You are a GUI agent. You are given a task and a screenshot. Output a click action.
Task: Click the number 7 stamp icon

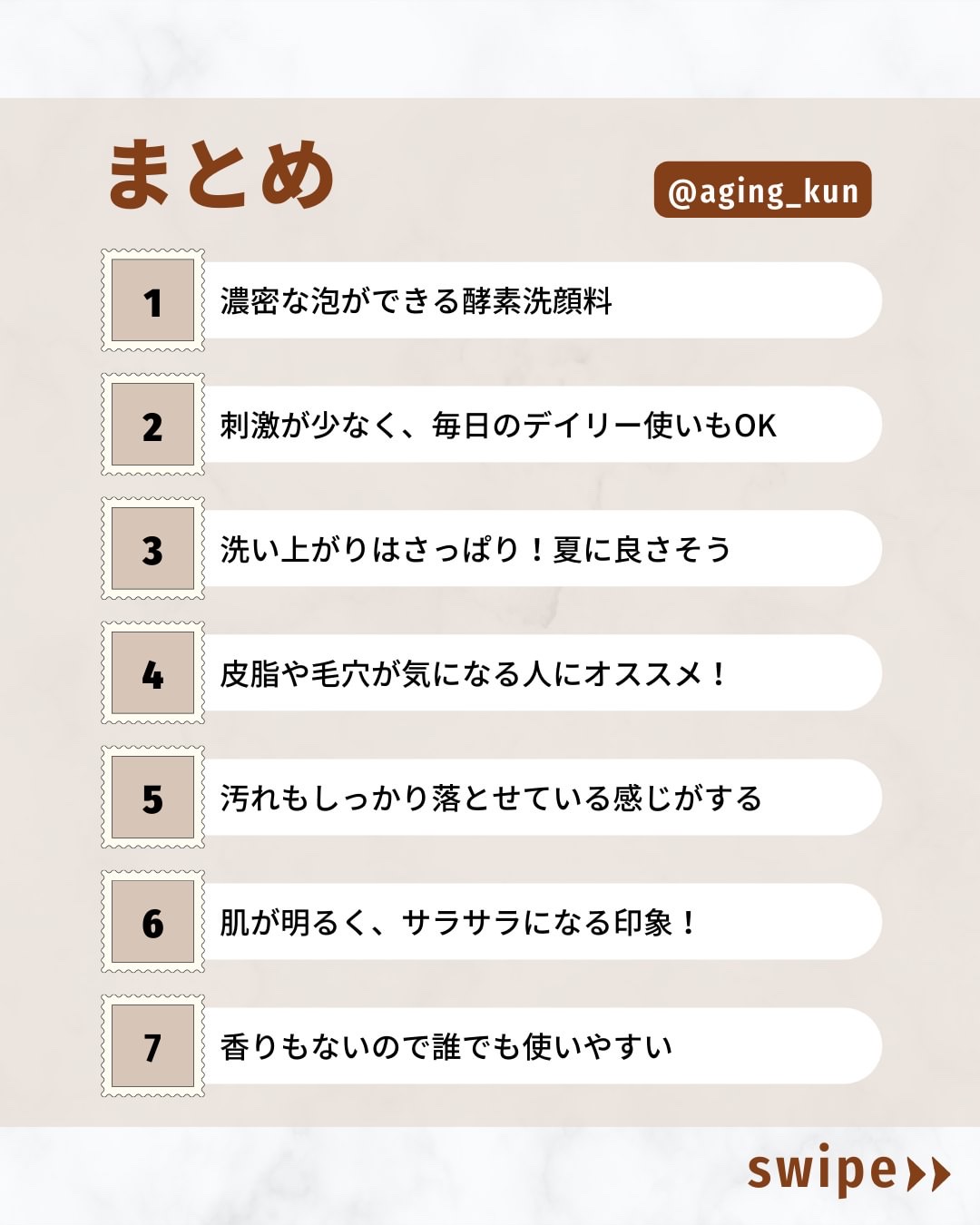click(152, 1046)
